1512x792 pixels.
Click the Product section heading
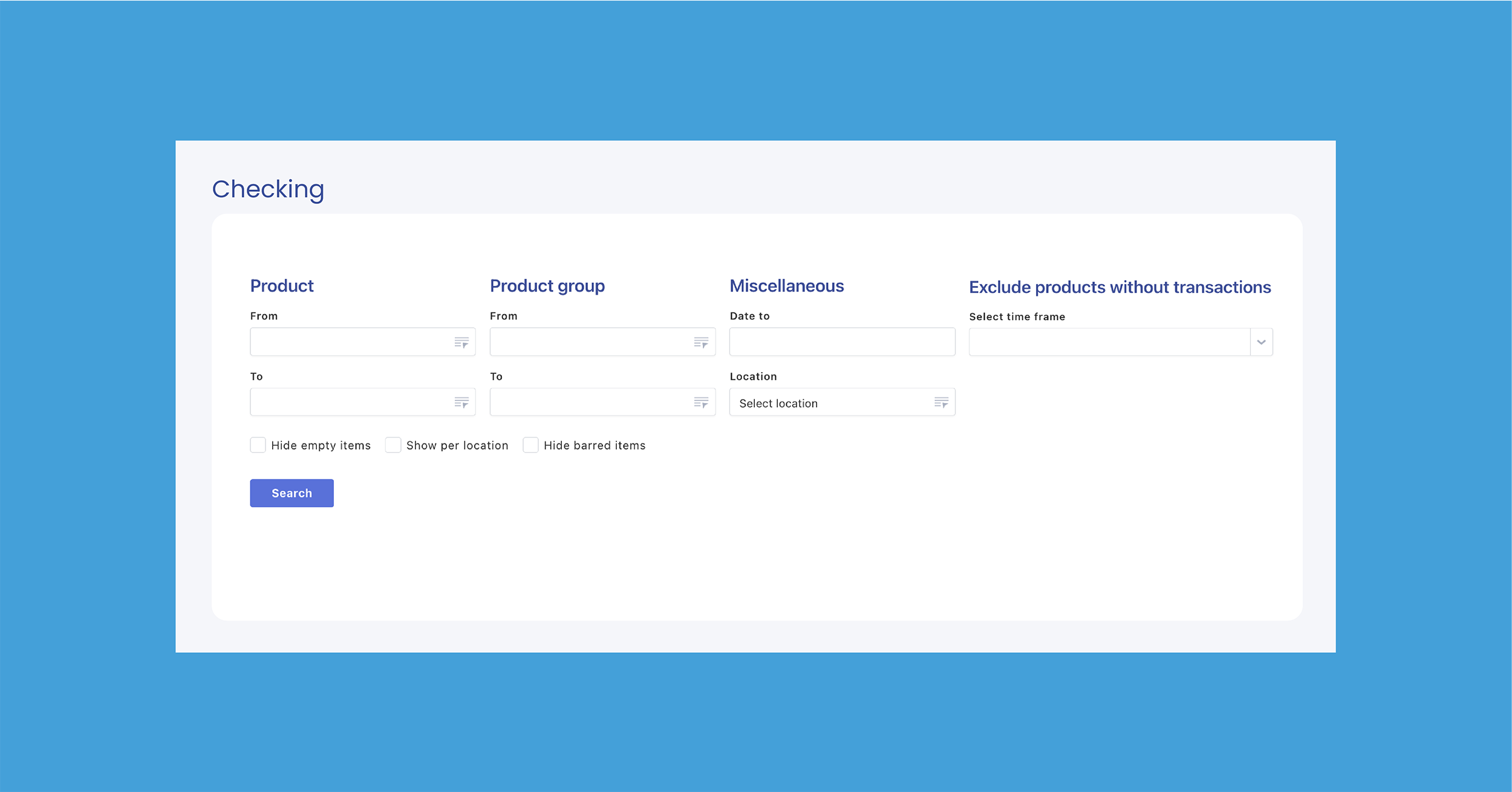(x=282, y=286)
